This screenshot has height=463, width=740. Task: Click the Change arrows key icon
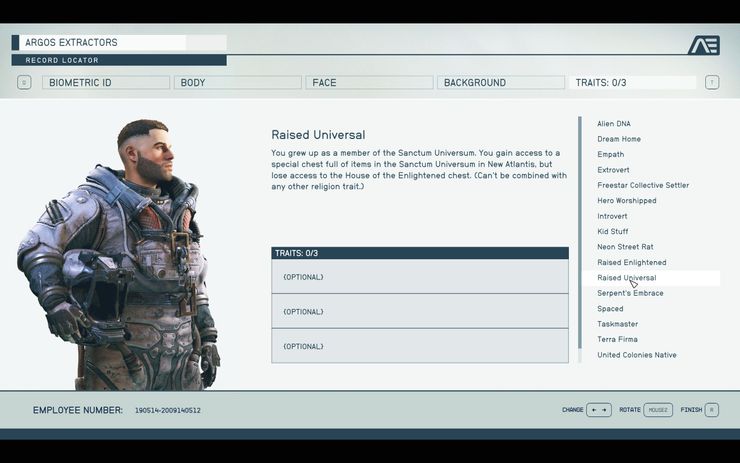[x=599, y=410]
